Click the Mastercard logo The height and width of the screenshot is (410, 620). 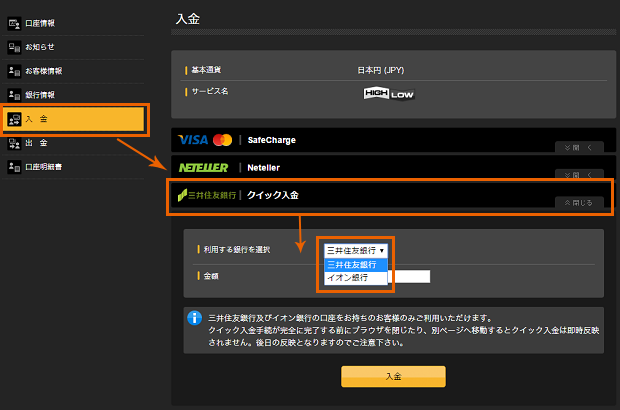pos(222,140)
